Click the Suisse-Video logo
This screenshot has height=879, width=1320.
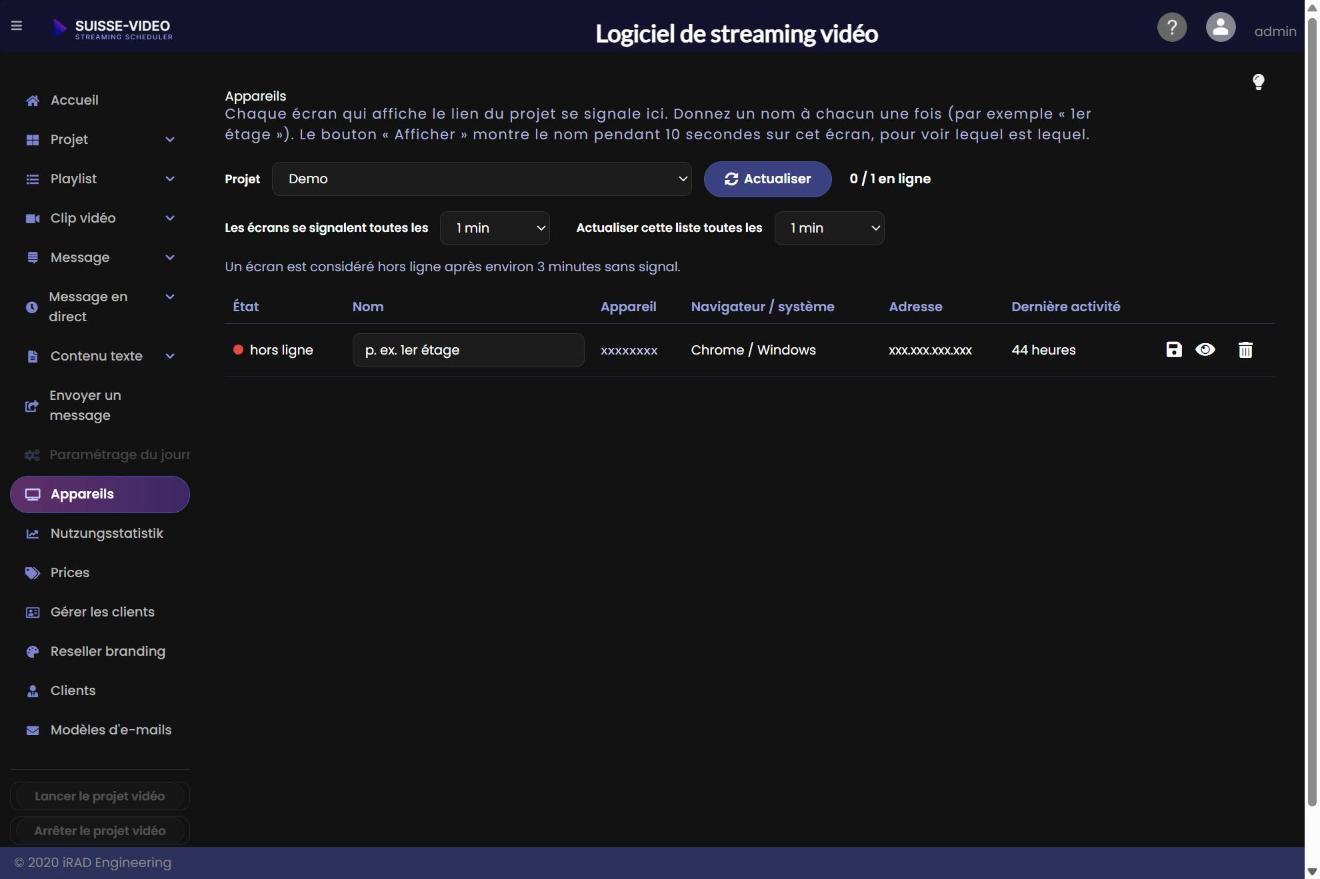112,29
